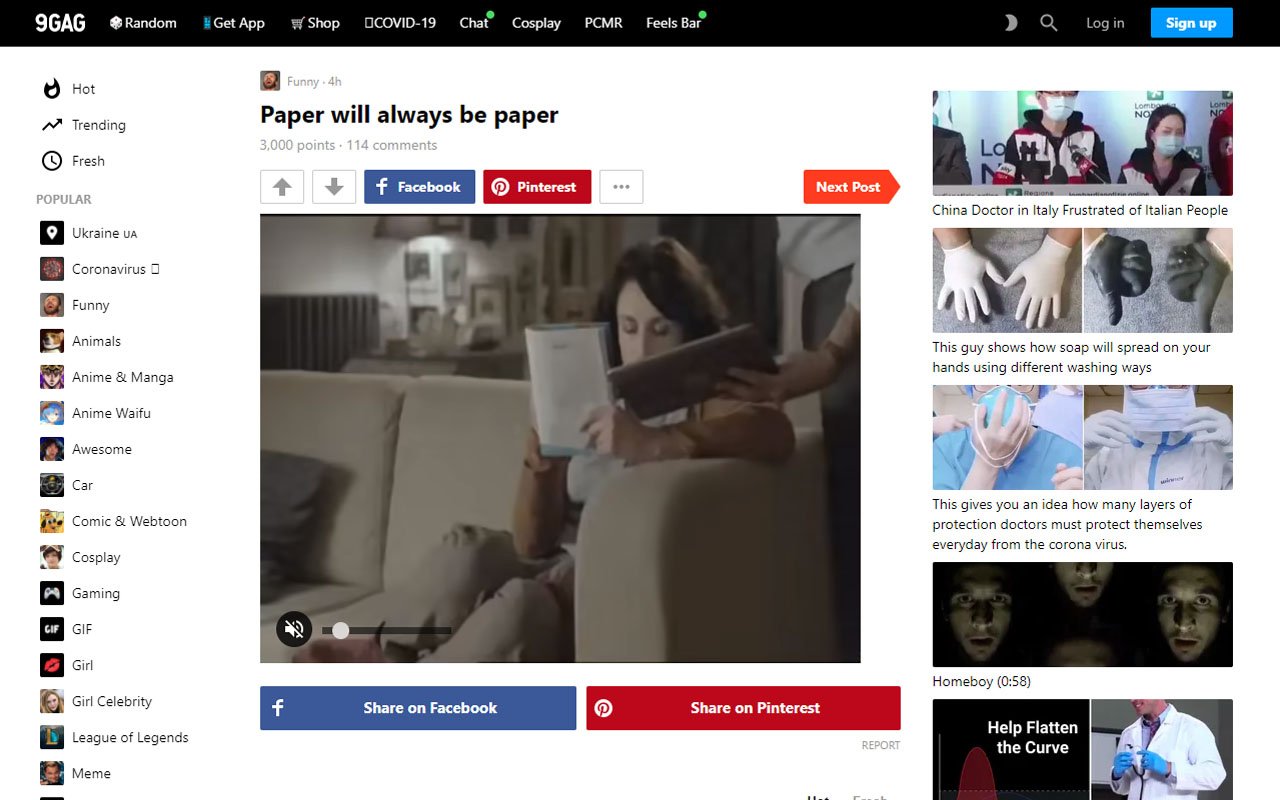Click the 9GAG logo
This screenshot has width=1280, height=800.
(x=60, y=22)
